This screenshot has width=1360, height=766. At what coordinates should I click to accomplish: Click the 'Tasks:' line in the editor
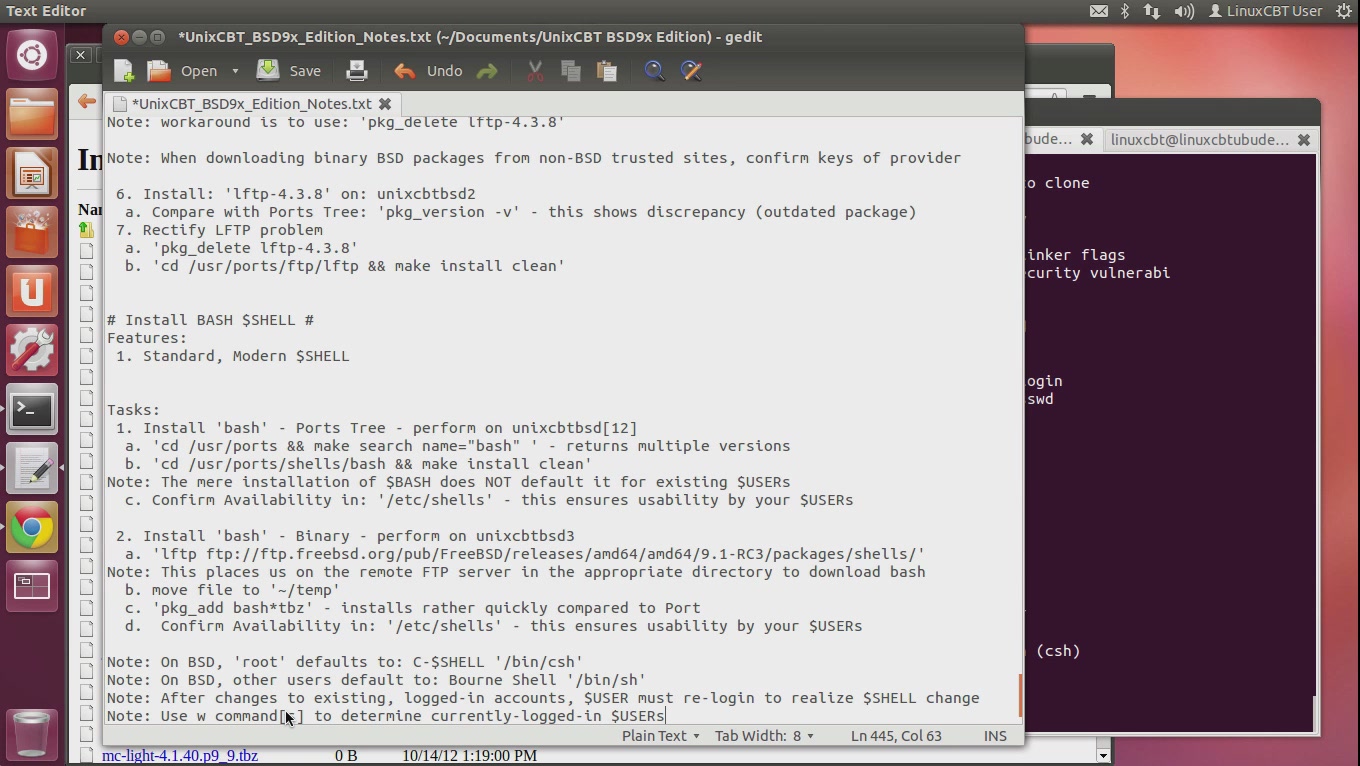click(x=134, y=410)
